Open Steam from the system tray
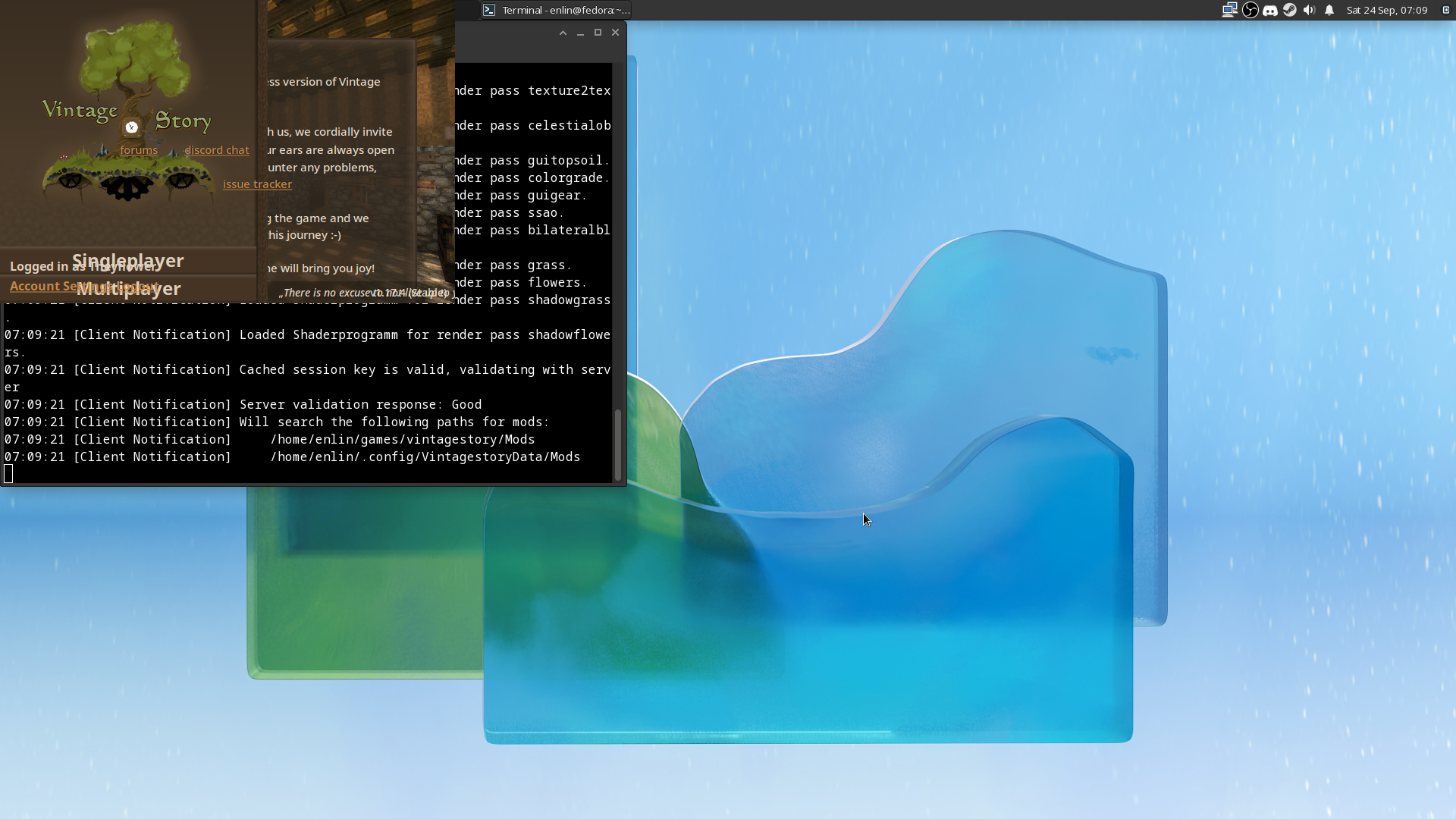This screenshot has height=819, width=1456. (x=1290, y=10)
